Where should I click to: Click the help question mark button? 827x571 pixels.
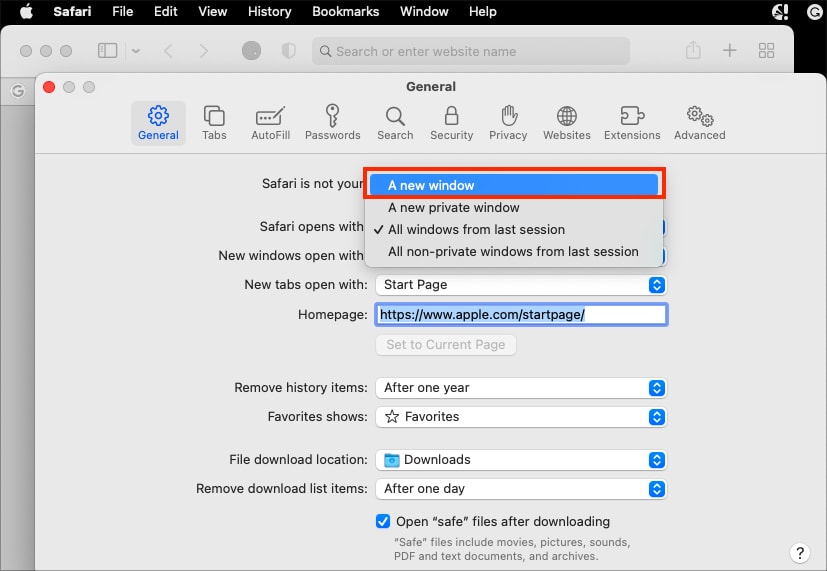800,553
